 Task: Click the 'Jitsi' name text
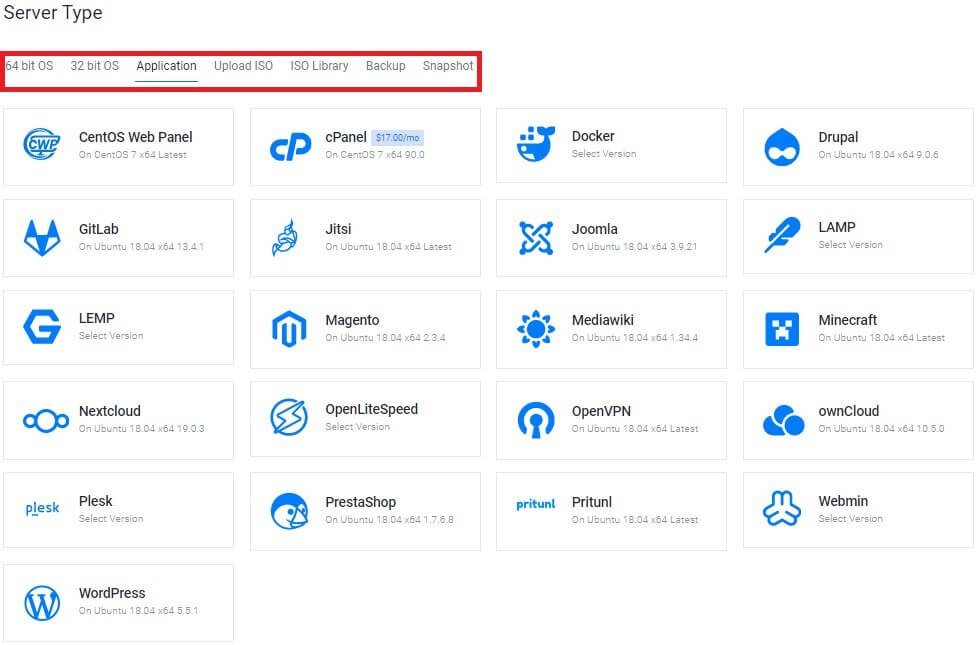point(338,229)
